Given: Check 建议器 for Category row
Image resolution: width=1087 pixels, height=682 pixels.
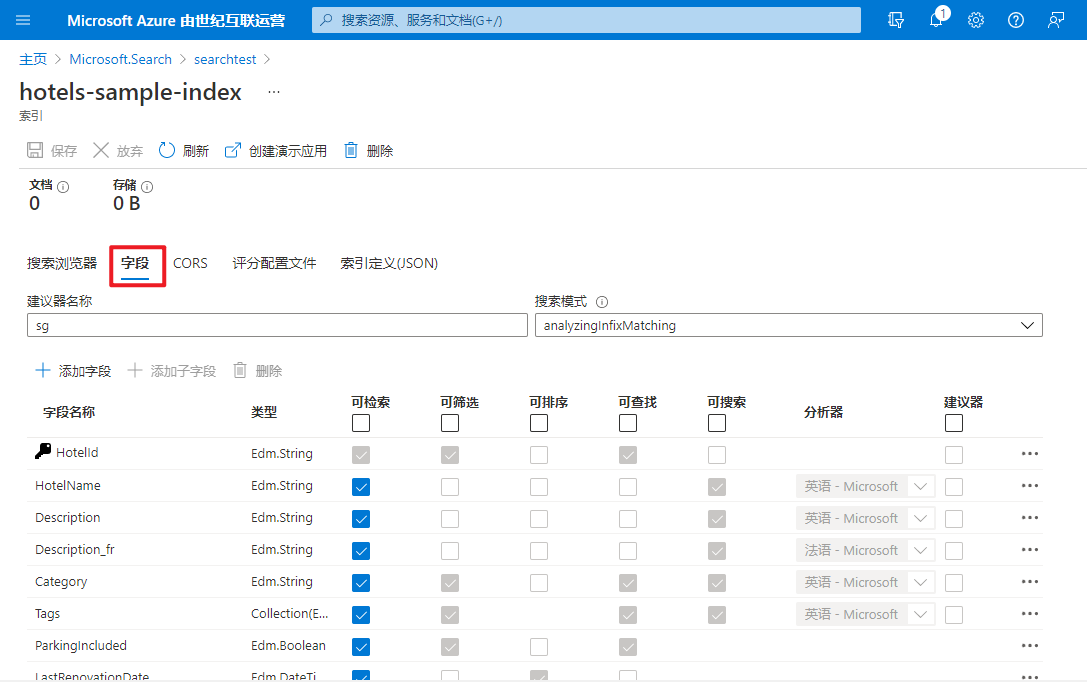Looking at the screenshot, I should coord(954,582).
